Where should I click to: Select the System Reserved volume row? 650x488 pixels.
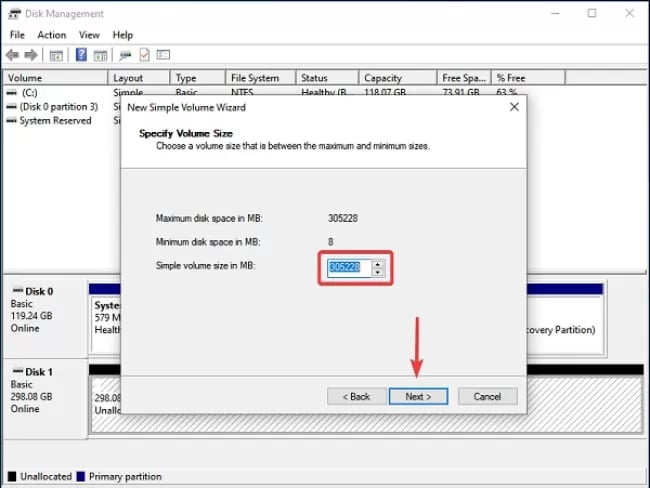[x=55, y=121]
